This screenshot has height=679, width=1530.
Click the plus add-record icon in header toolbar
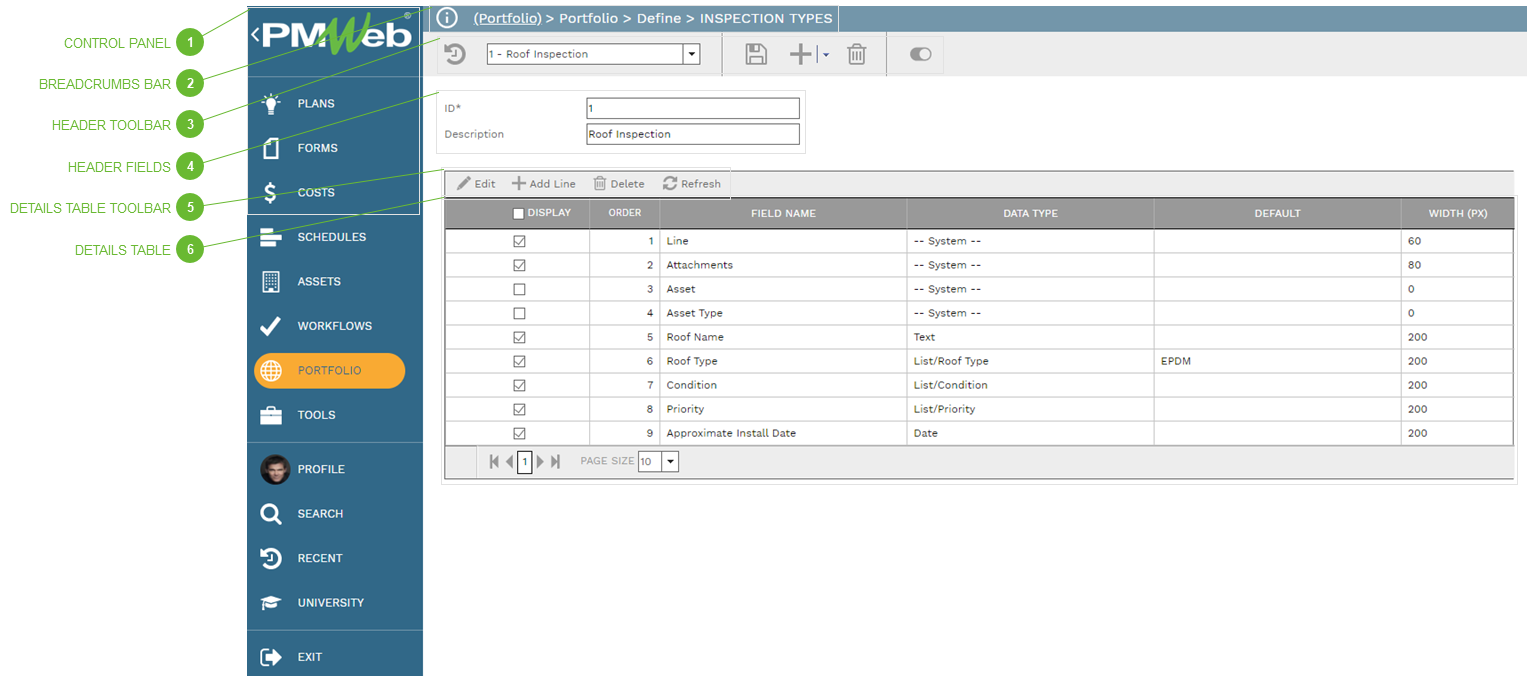(x=800, y=55)
